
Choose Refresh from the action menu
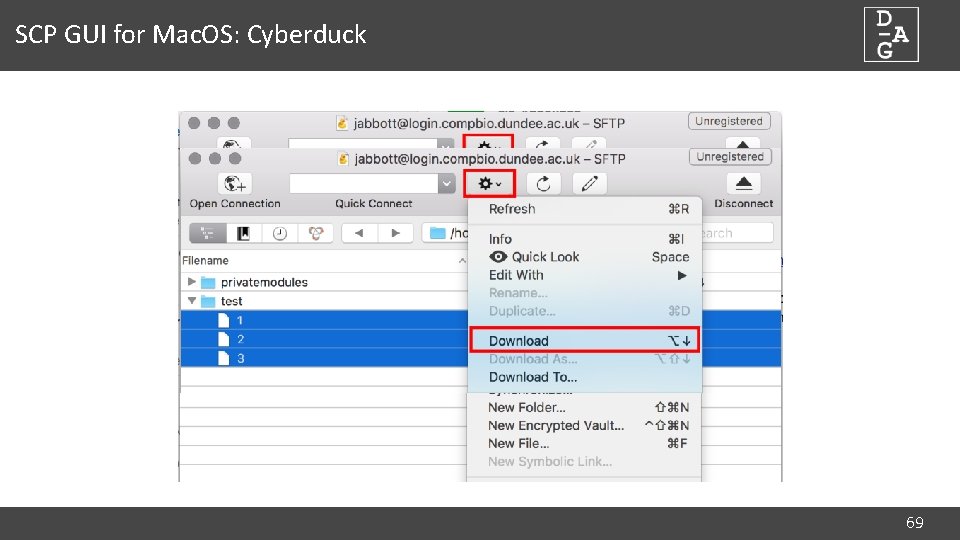[x=584, y=209]
